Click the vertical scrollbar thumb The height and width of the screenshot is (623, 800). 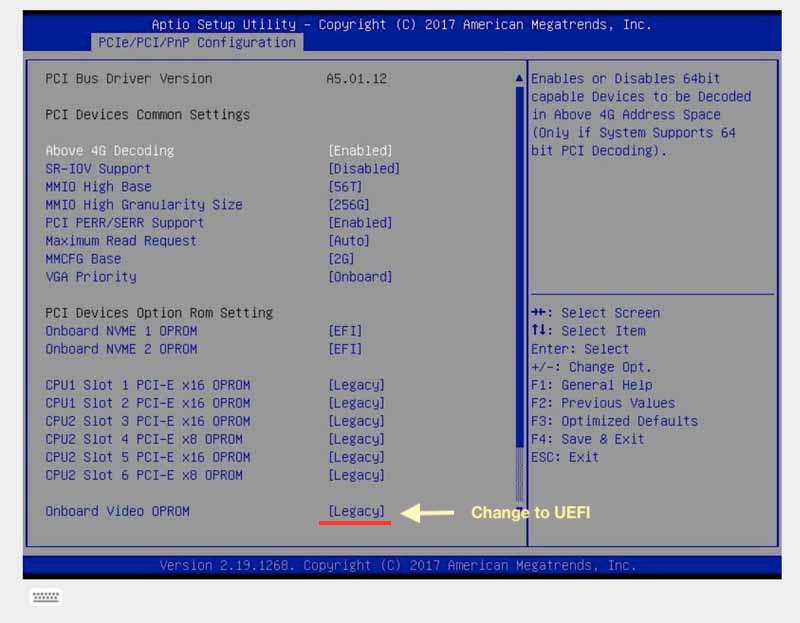pyautogui.click(x=519, y=266)
